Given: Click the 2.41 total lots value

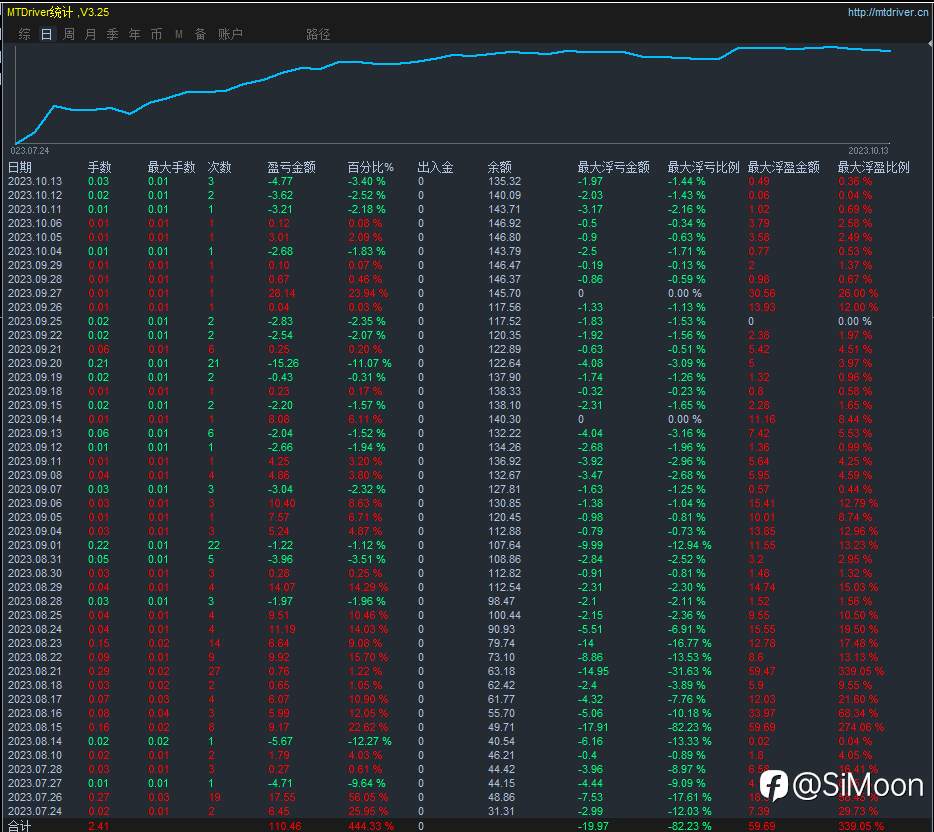Looking at the screenshot, I should point(98,826).
